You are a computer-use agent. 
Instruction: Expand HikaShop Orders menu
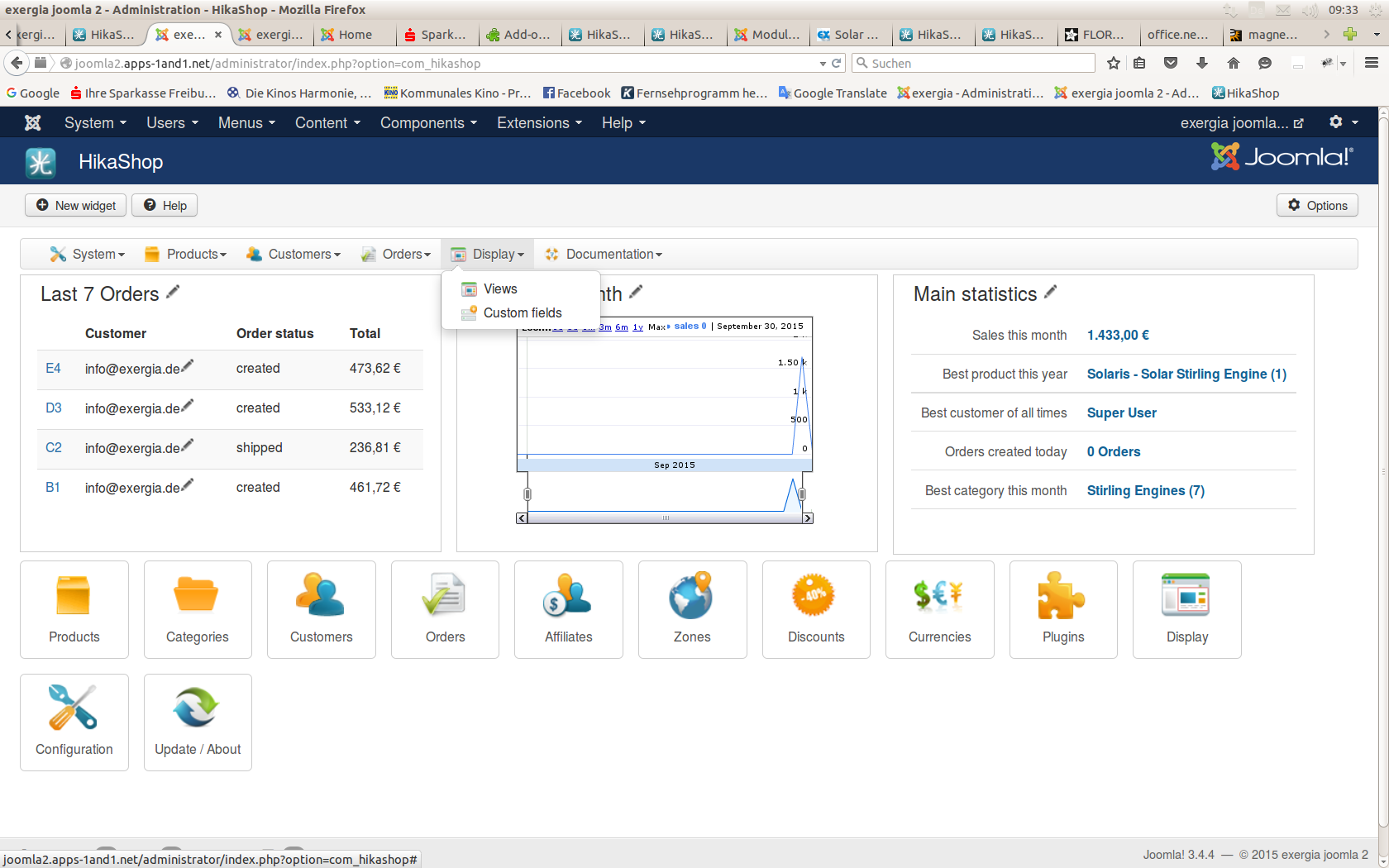point(396,255)
